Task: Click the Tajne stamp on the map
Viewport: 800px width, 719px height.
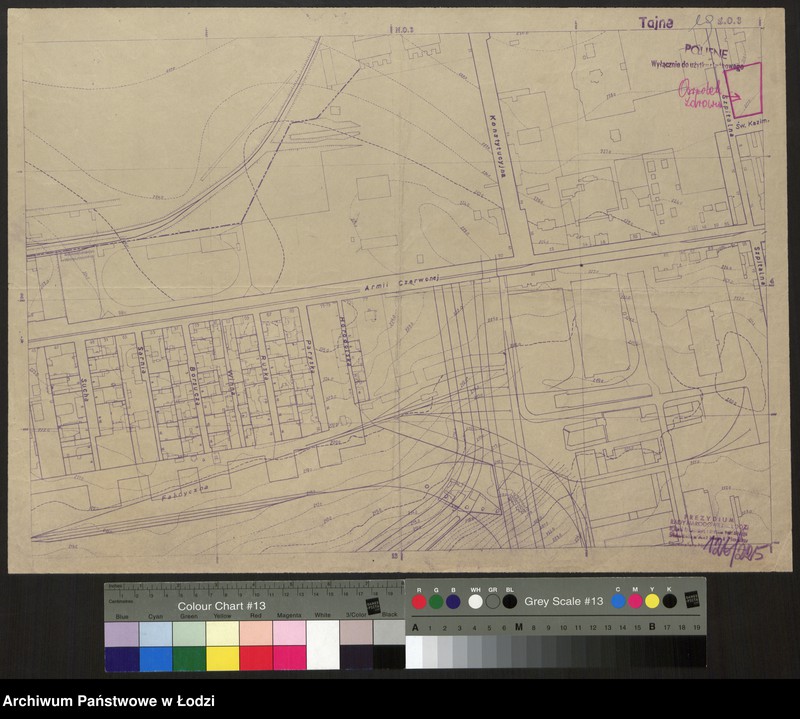Action: [x=656, y=22]
